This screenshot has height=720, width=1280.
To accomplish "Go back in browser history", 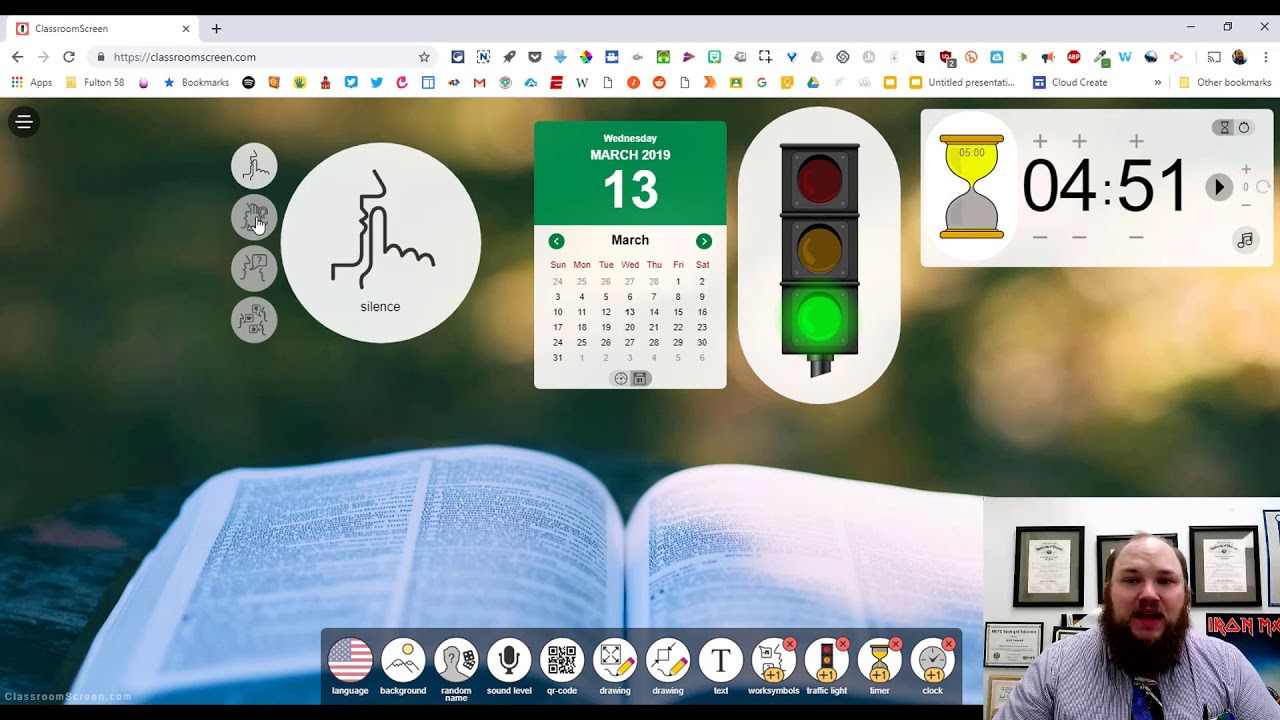I will point(17,57).
